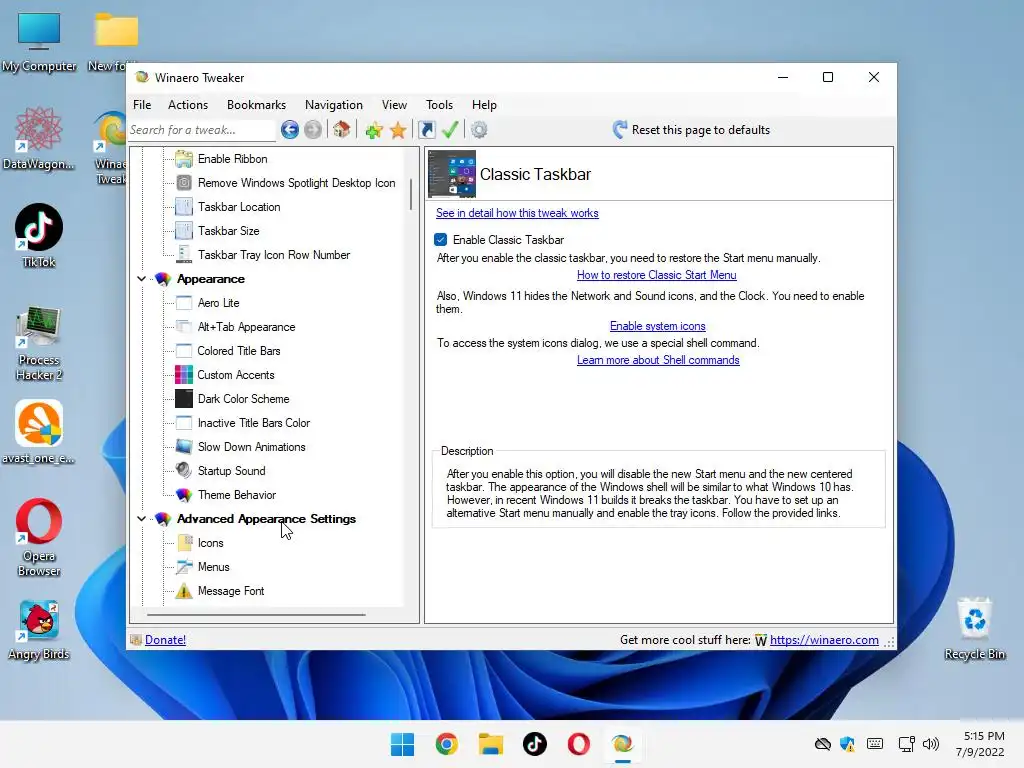Screen dimensions: 1024x768
Task: Click the taskbar clock 5:15 PM
Action: (984, 736)
